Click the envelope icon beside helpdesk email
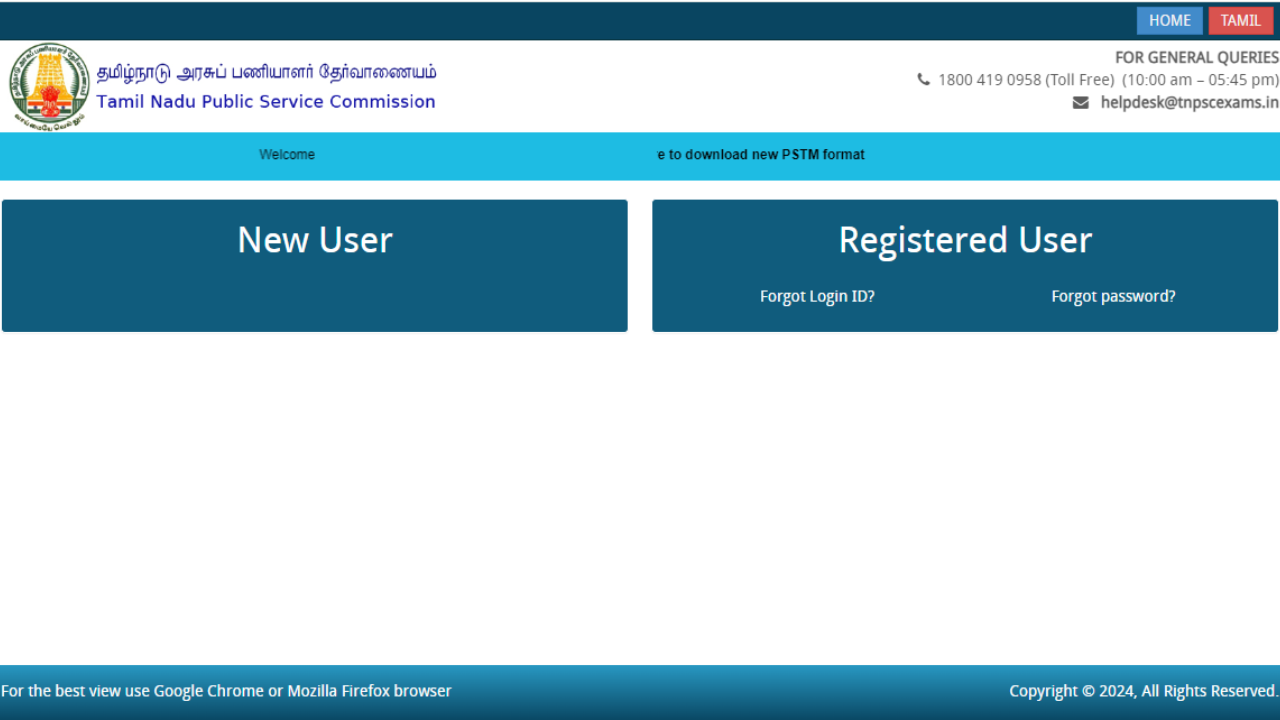Viewport: 1280px width, 720px height. click(x=1080, y=102)
